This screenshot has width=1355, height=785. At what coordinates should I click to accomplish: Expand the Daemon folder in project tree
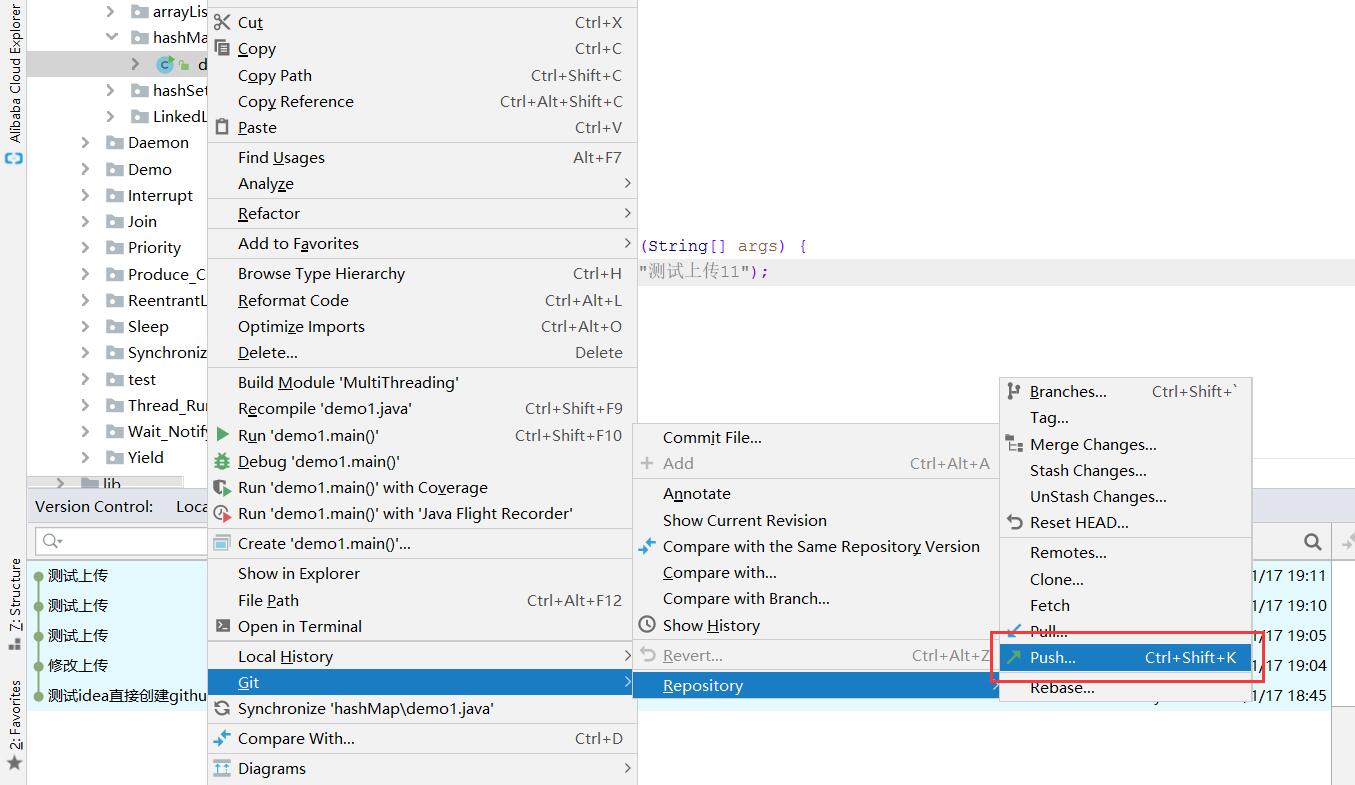(x=86, y=143)
